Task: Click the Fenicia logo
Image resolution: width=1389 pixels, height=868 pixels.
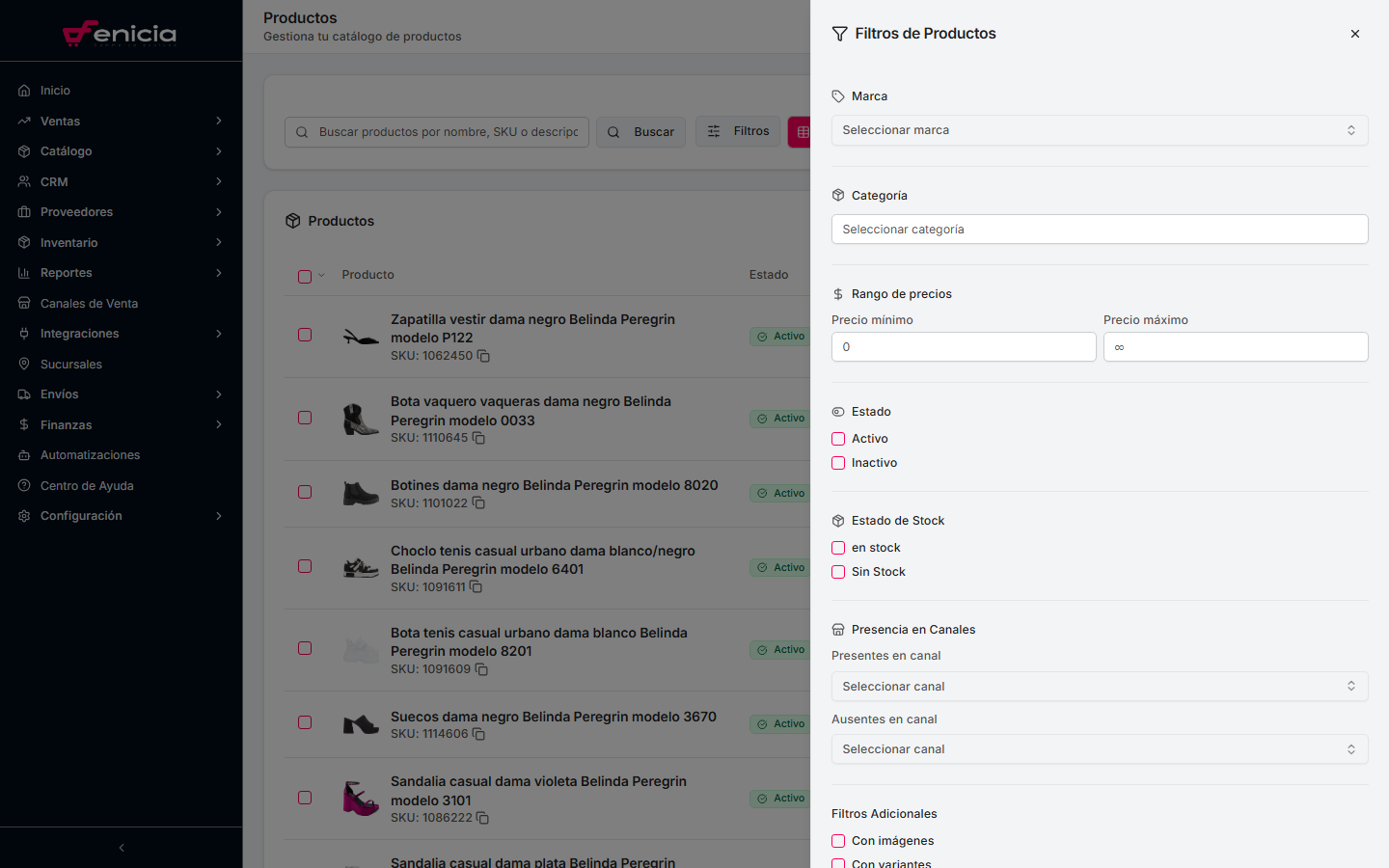Action: [x=121, y=34]
